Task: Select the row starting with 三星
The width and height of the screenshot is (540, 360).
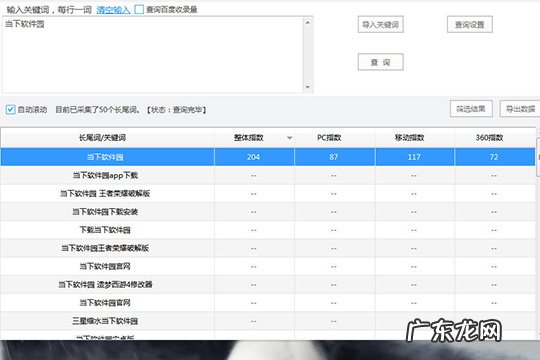Action: tap(268, 321)
